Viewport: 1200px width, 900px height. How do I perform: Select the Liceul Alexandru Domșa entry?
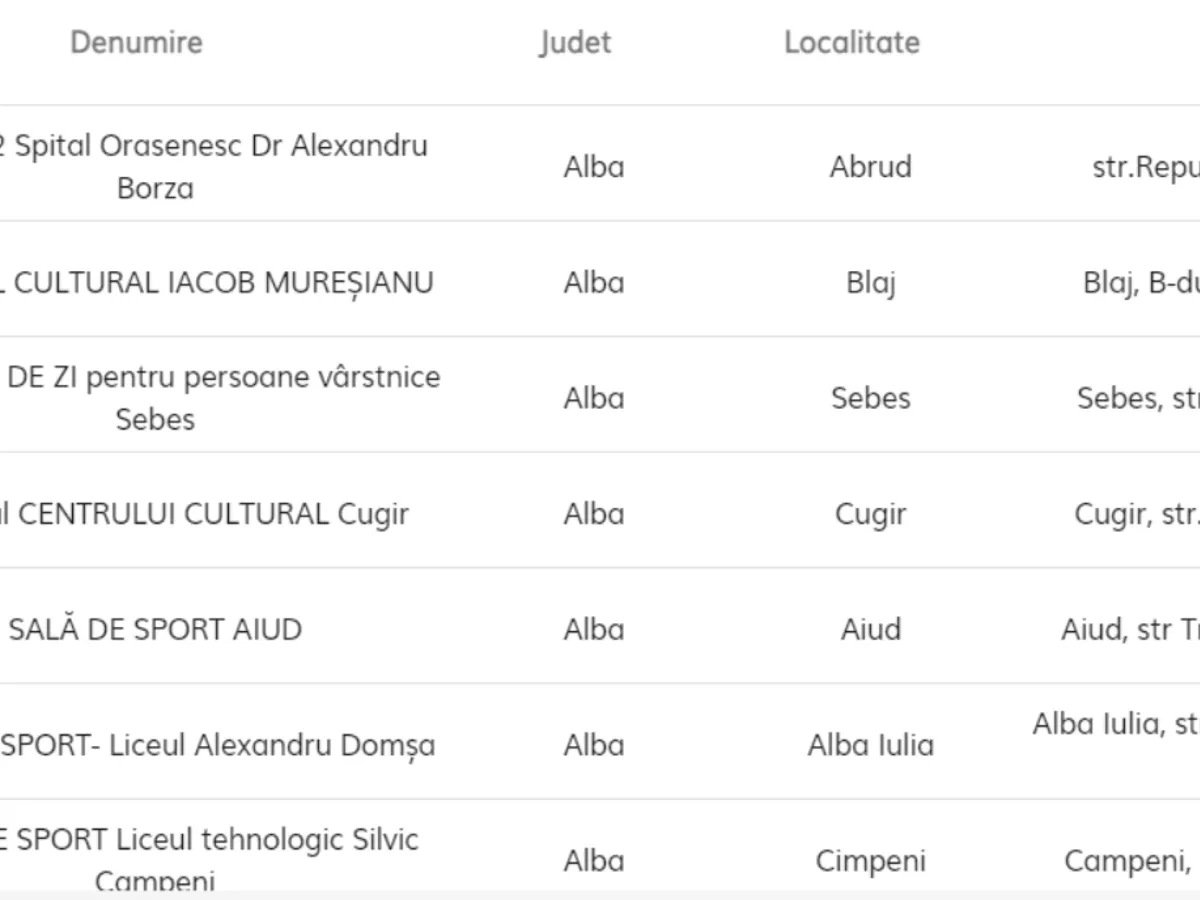217,745
